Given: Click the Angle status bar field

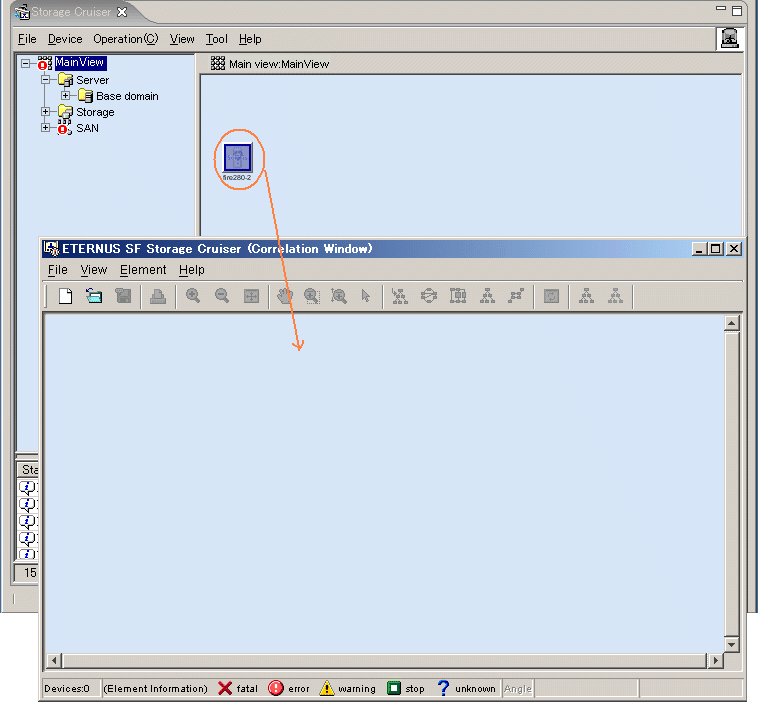Looking at the screenshot, I should 518,688.
